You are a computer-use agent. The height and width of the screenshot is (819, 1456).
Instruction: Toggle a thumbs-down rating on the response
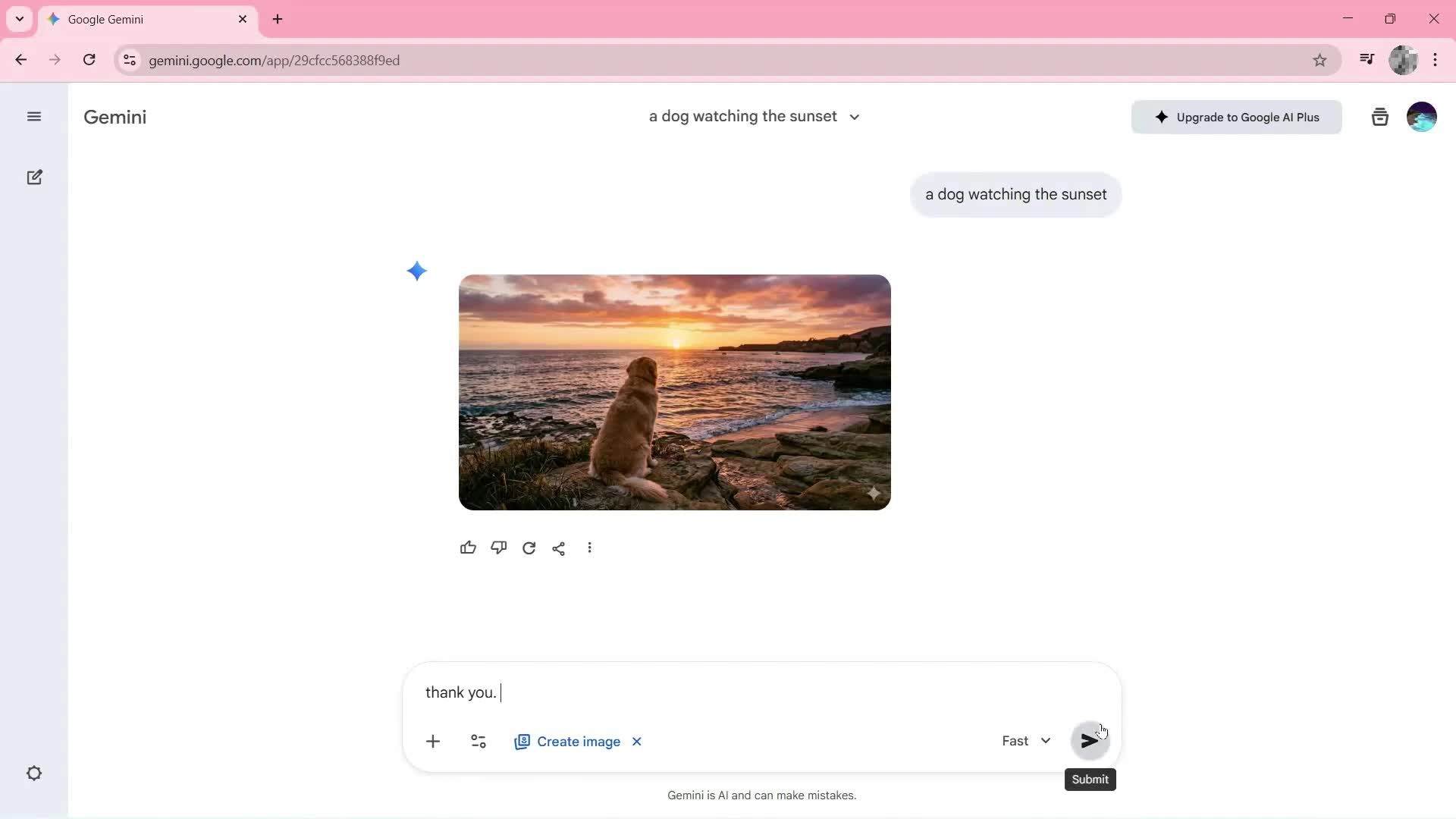(498, 548)
